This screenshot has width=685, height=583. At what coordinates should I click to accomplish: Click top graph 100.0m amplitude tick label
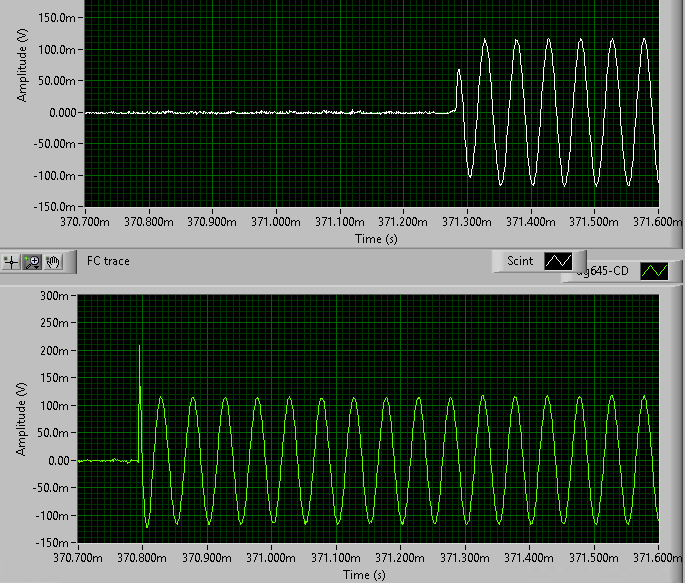click(57, 50)
